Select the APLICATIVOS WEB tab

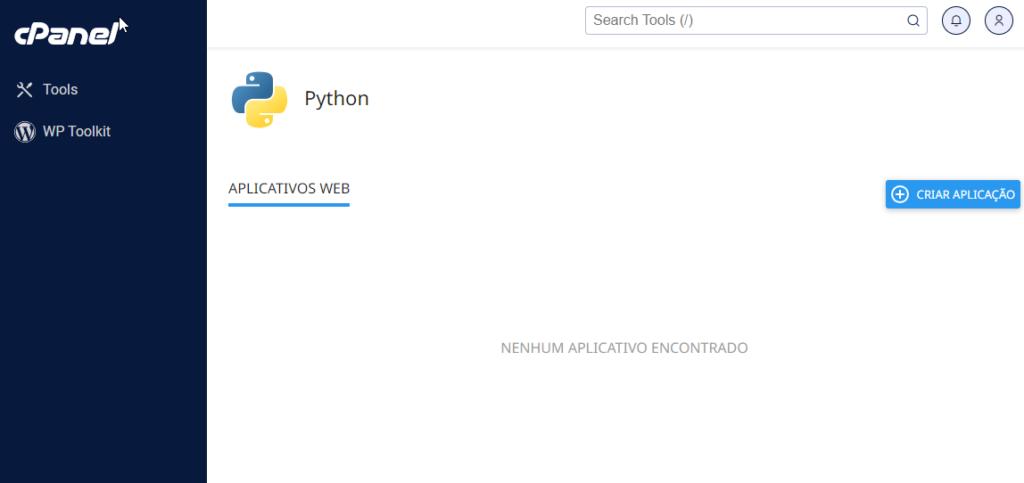coord(289,188)
